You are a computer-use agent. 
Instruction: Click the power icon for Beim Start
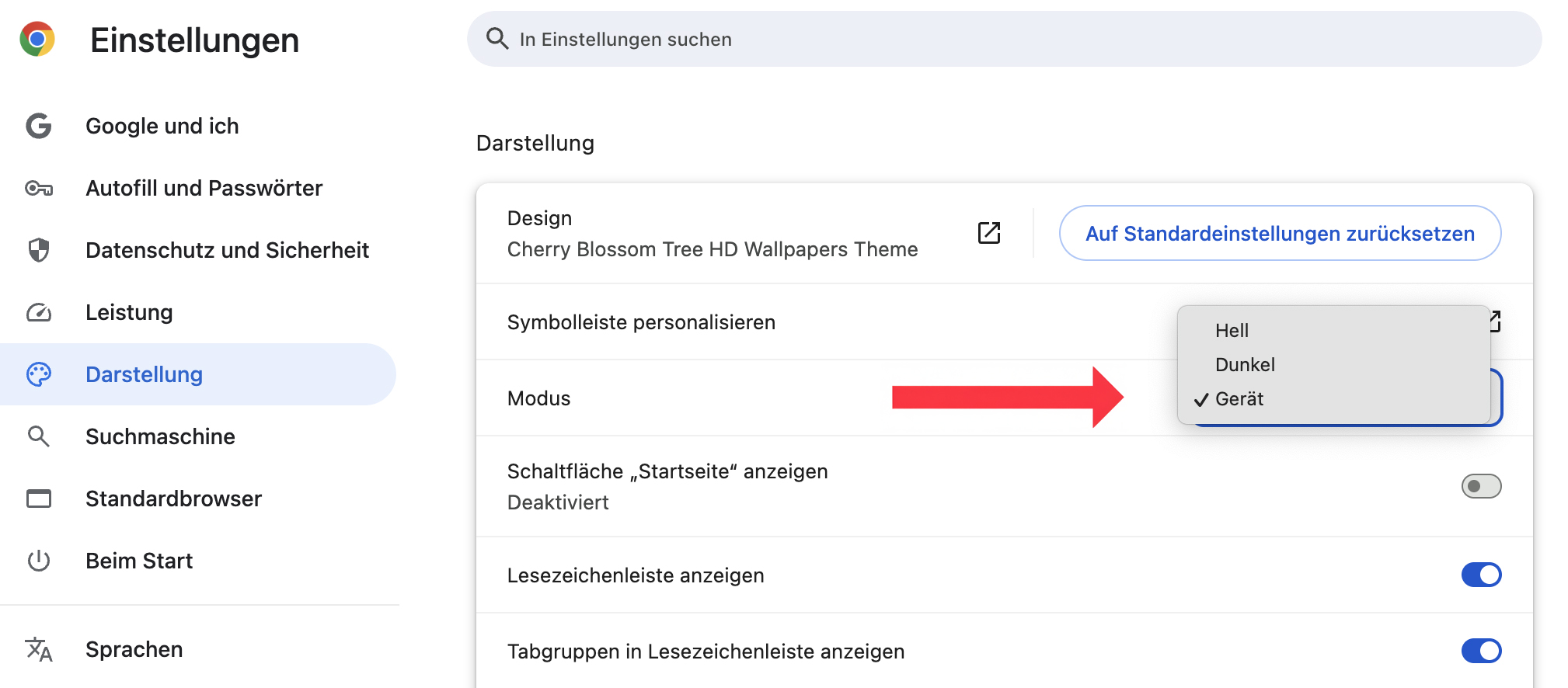(x=39, y=561)
